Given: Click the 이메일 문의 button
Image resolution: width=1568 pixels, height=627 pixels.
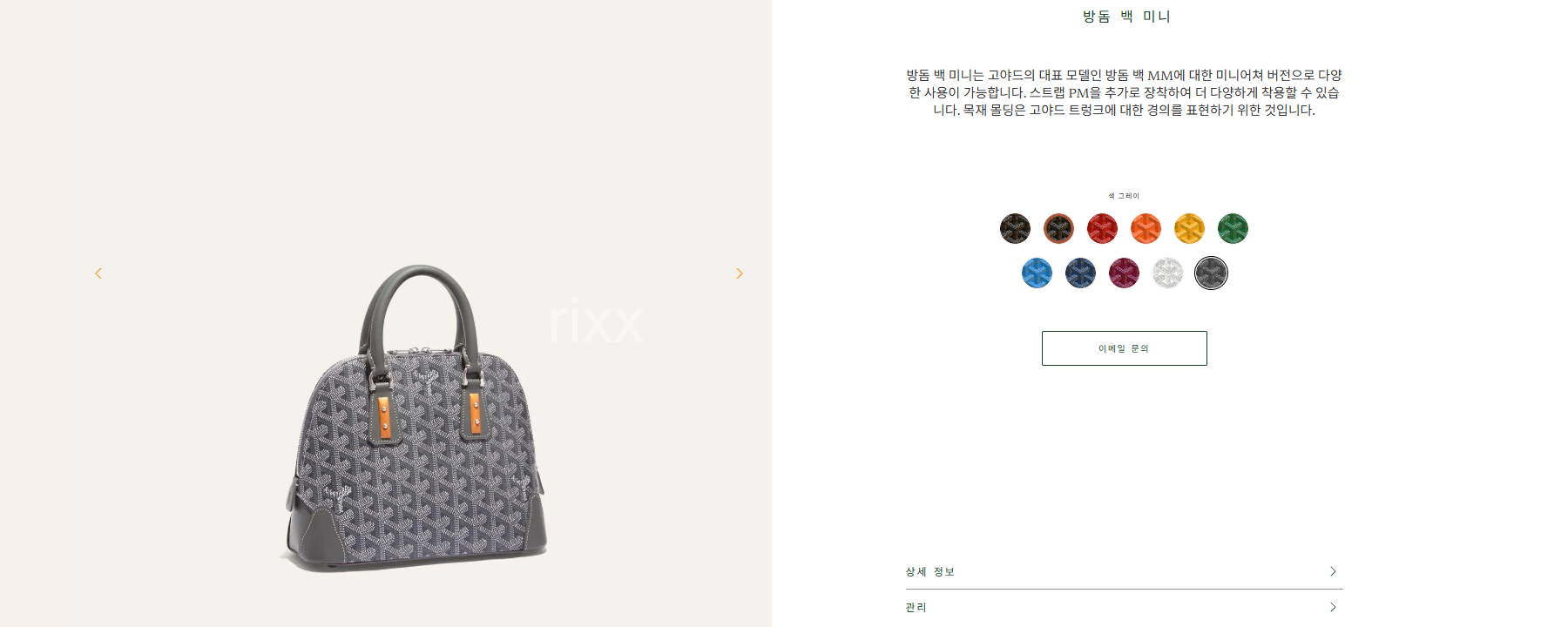Looking at the screenshot, I should click(1124, 348).
